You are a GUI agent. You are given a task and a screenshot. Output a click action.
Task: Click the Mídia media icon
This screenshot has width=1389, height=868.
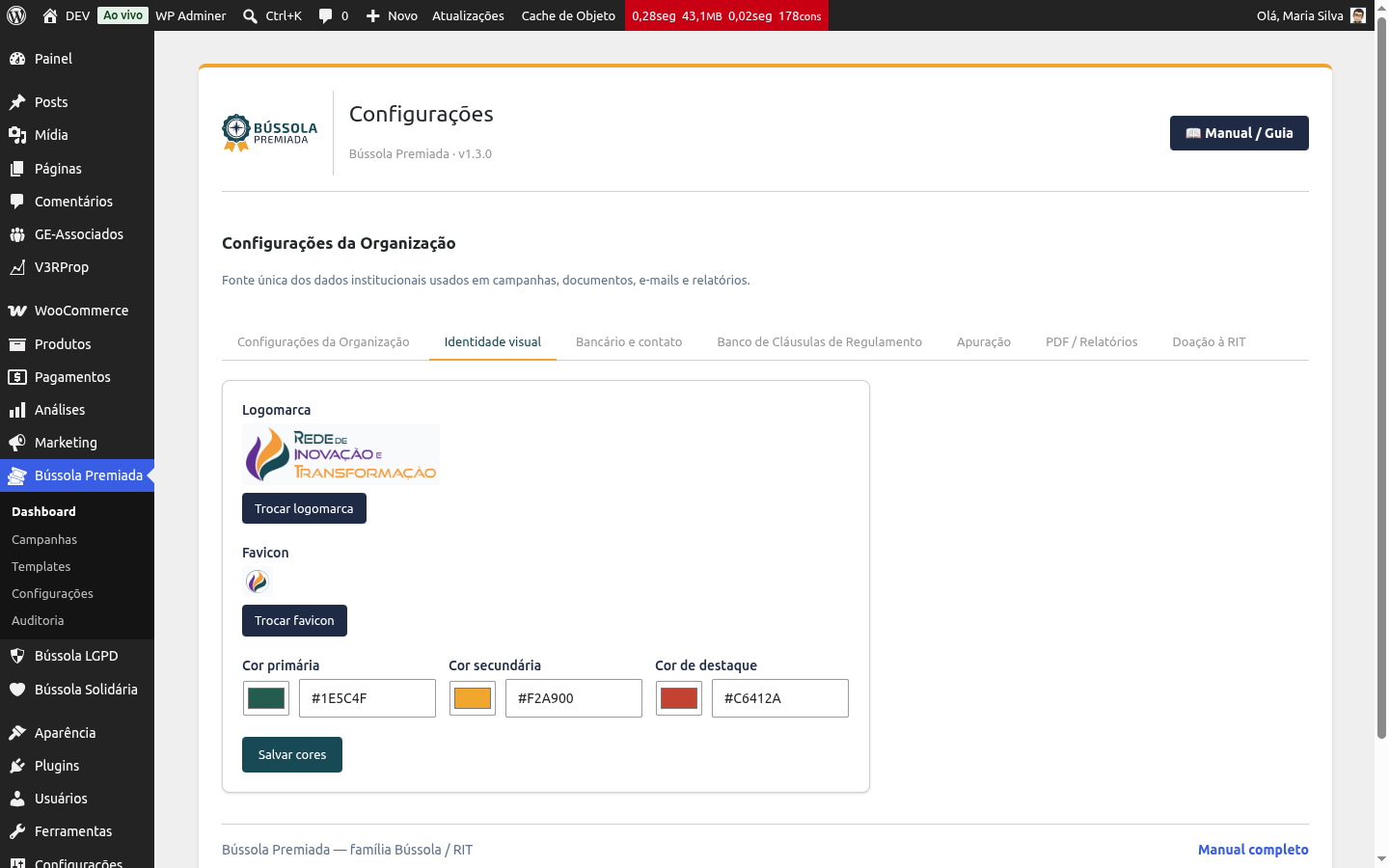[17, 135]
